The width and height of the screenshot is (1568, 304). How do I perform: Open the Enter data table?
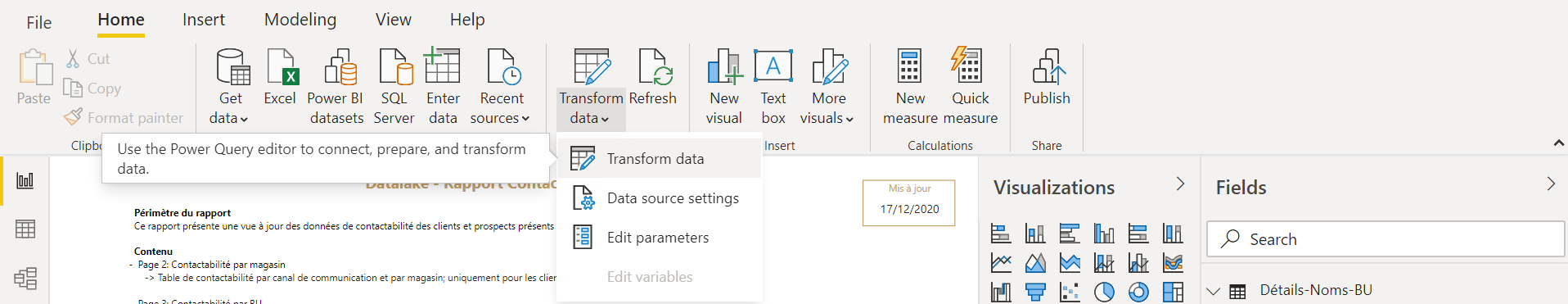pyautogui.click(x=443, y=87)
